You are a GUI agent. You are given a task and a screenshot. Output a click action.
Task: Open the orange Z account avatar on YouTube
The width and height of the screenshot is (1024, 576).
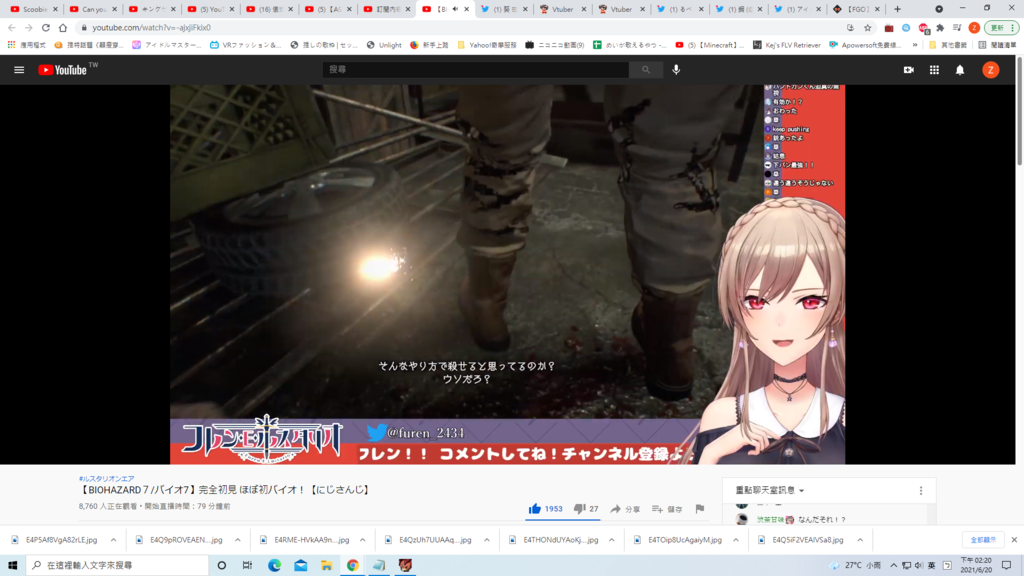pyautogui.click(x=991, y=70)
